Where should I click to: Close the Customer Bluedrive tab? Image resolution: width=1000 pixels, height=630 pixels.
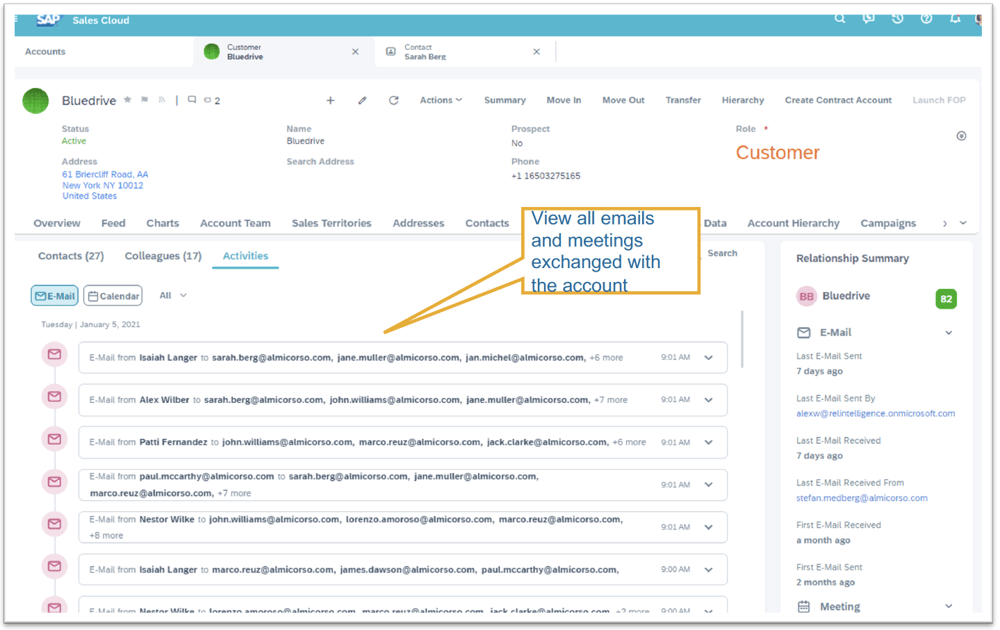(x=355, y=52)
